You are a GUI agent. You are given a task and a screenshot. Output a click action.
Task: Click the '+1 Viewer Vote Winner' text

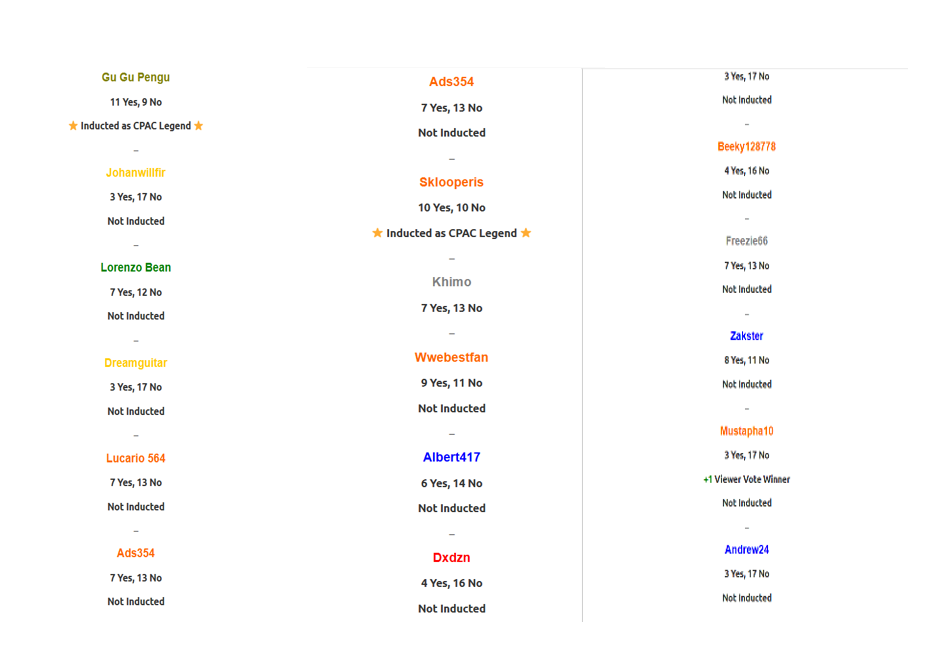point(746,479)
